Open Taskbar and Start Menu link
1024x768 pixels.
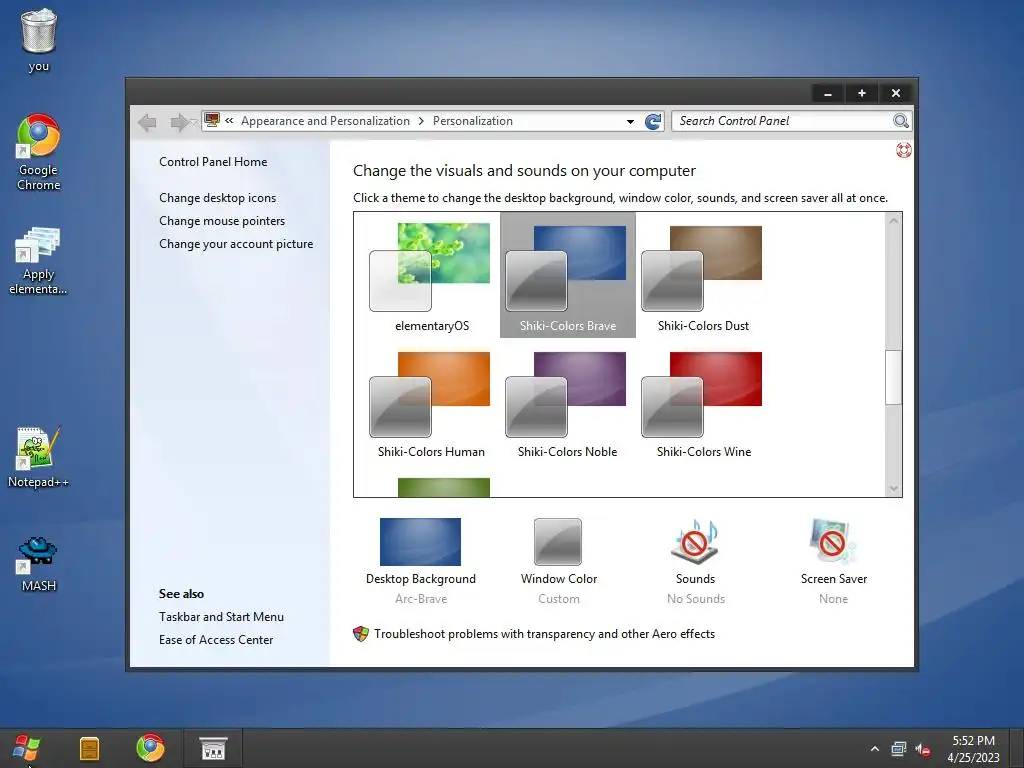pos(221,616)
